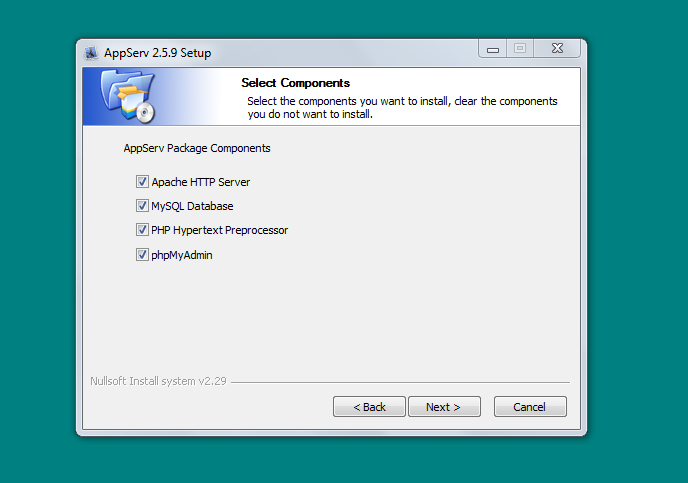
Task: Minimize the AppServ Setup window
Action: (493, 49)
